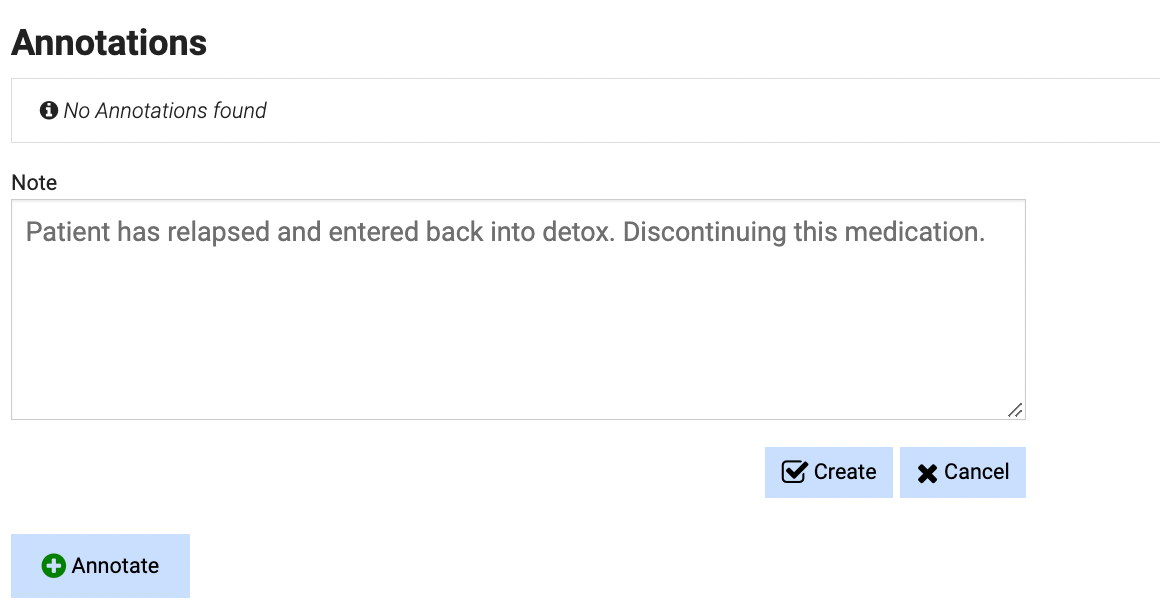Screen dimensions: 1160x608
Task: Click the Note field label
Action: [34, 183]
